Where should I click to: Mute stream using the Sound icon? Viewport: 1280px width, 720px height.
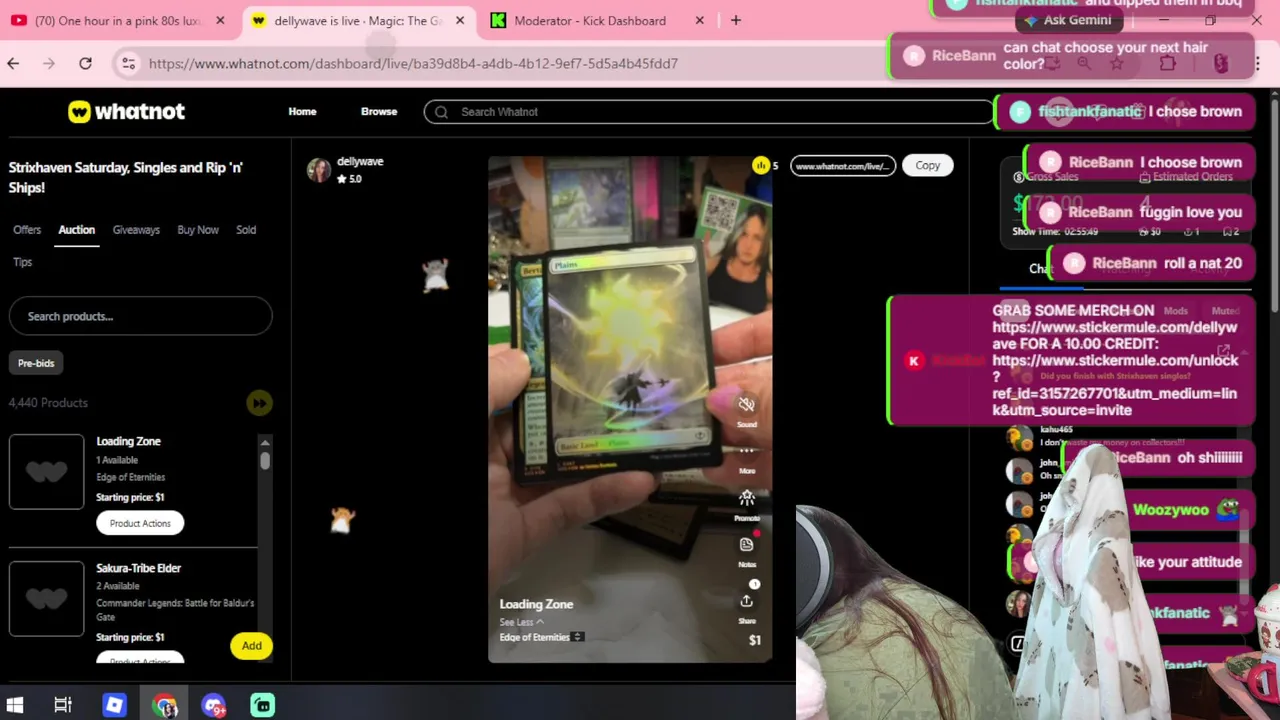coord(746,405)
